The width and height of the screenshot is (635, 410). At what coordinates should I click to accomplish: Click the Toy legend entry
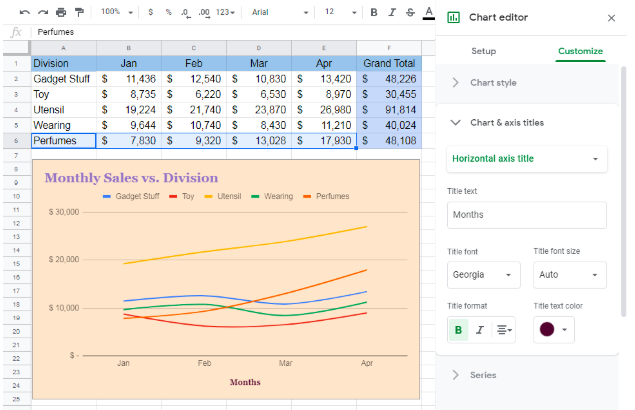tap(181, 196)
